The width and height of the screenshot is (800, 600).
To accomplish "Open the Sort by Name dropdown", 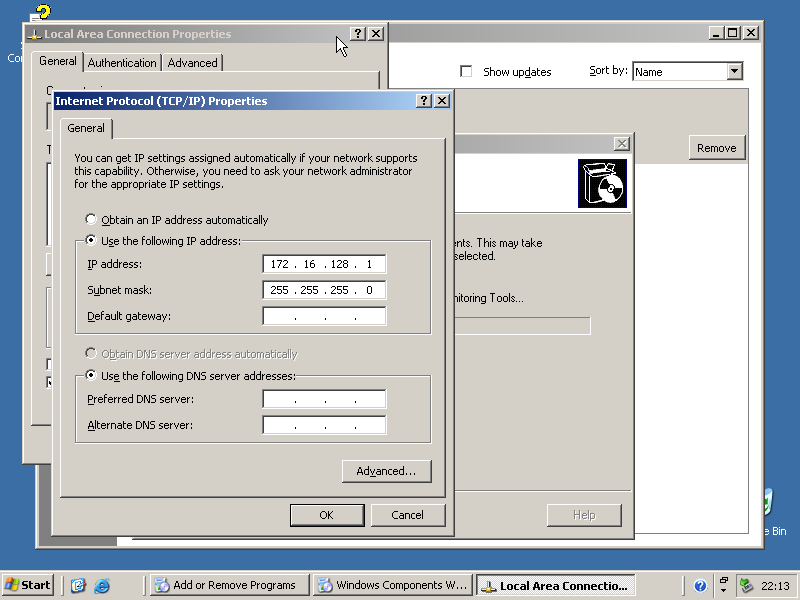I will click(x=734, y=72).
